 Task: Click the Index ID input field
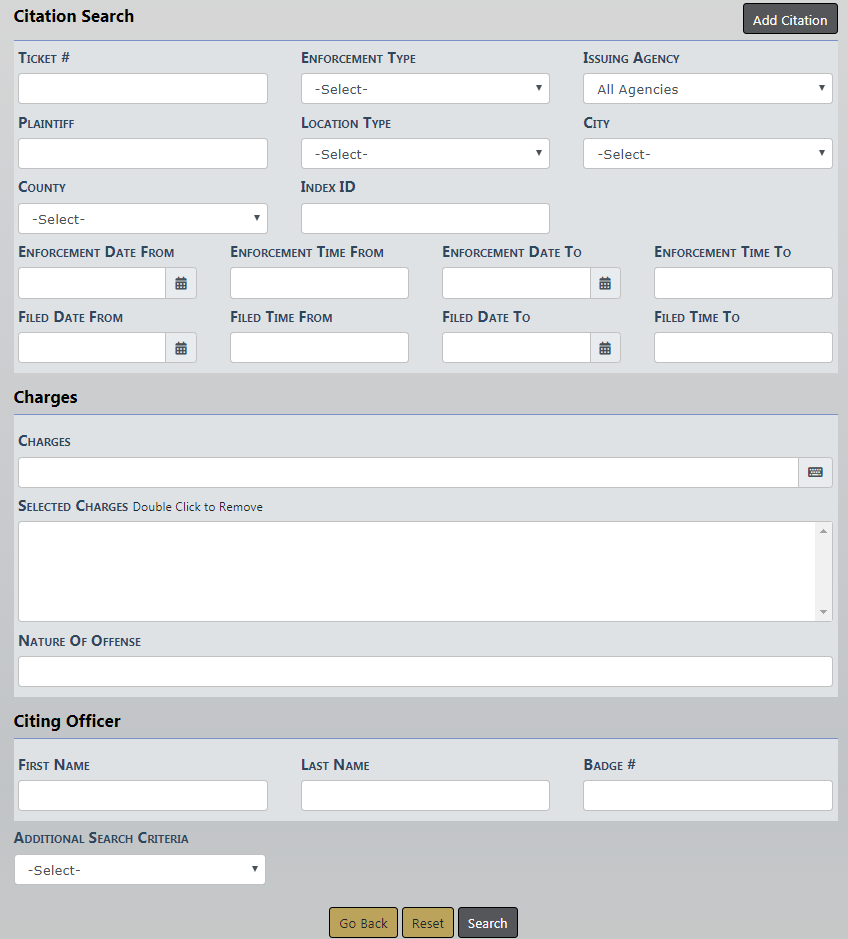pyautogui.click(x=425, y=219)
